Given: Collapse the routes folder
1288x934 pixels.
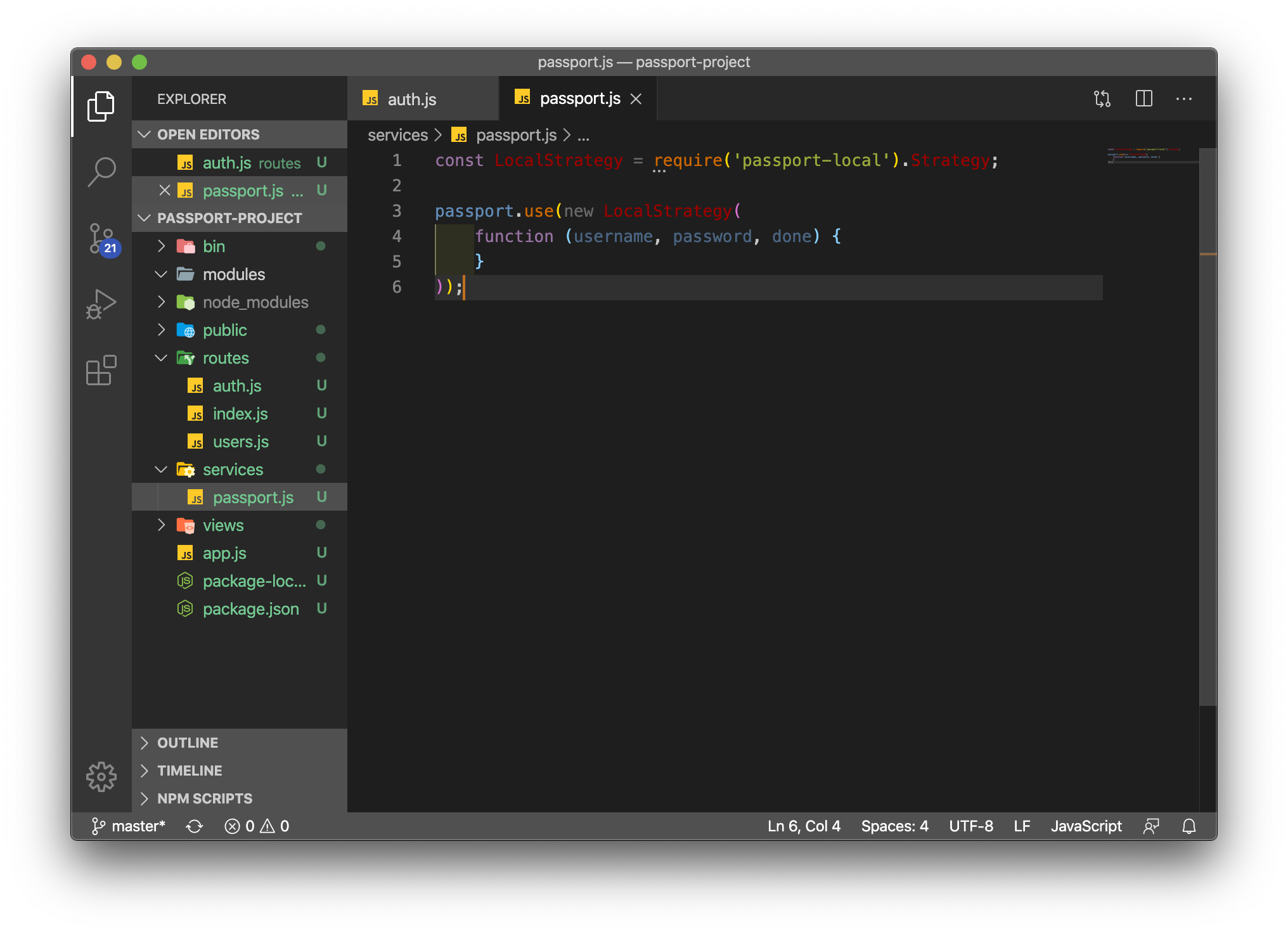Looking at the screenshot, I should [225, 358].
